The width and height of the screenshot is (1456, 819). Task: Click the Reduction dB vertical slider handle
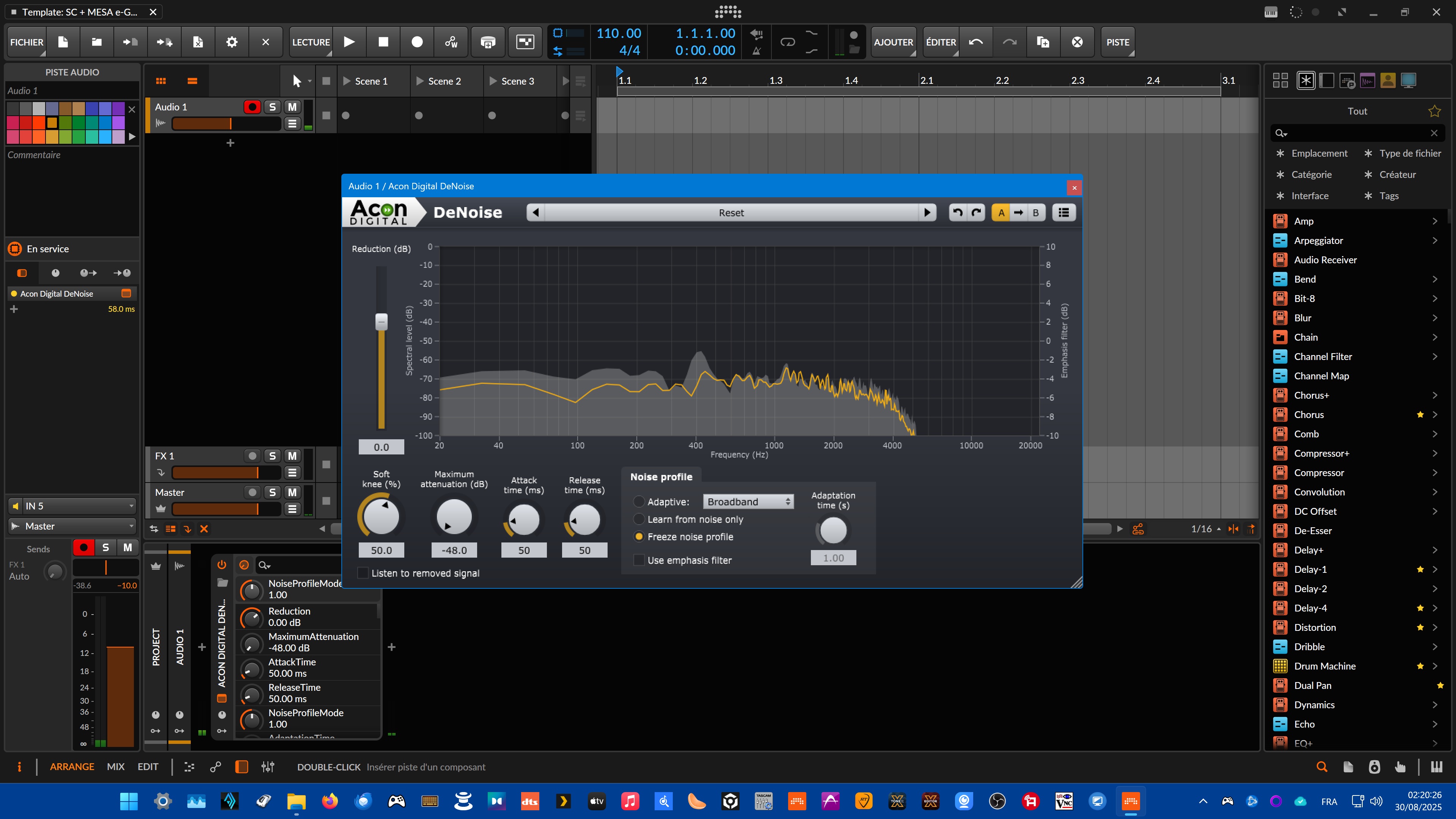(x=382, y=321)
